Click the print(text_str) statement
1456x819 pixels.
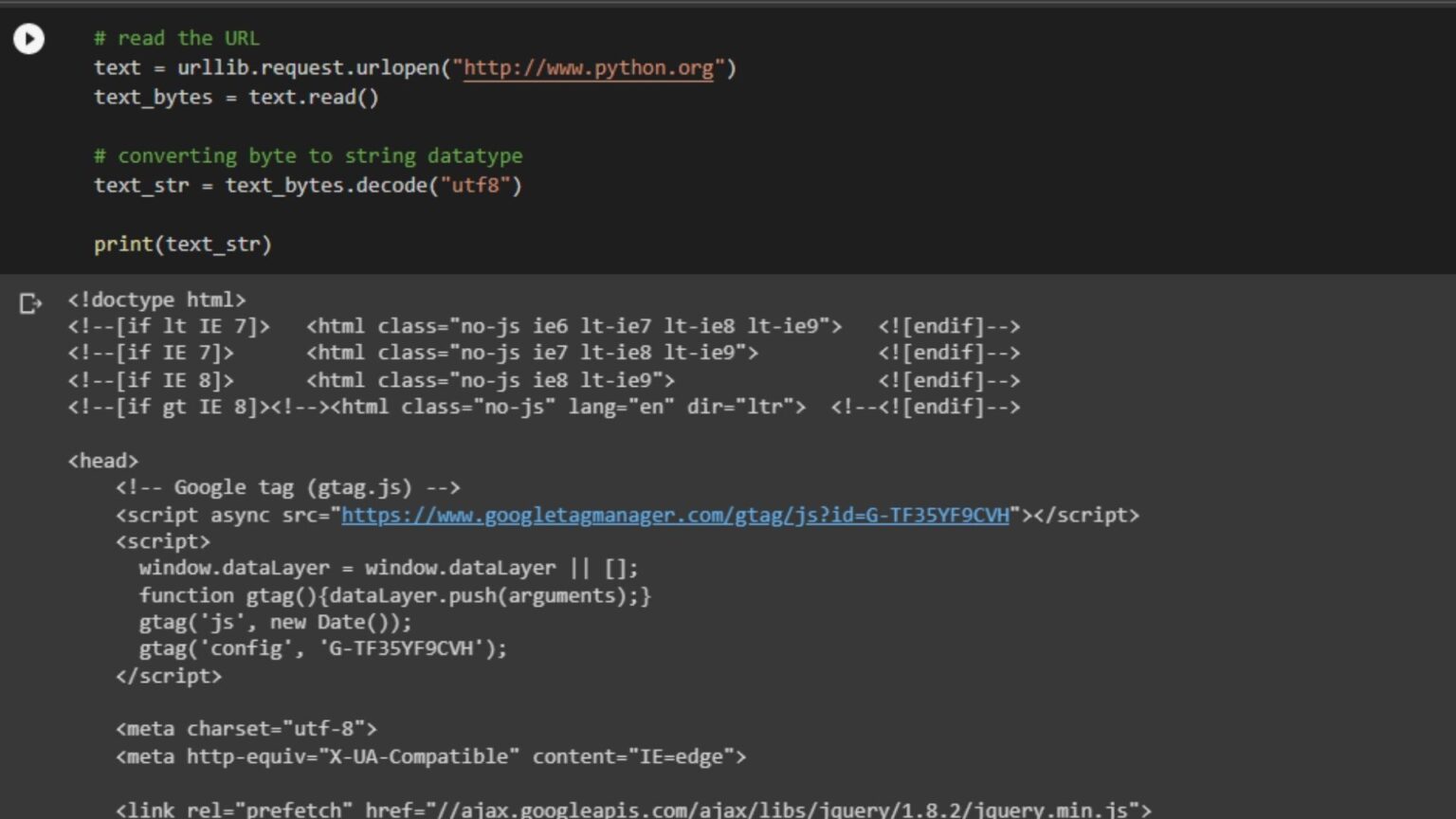point(183,245)
